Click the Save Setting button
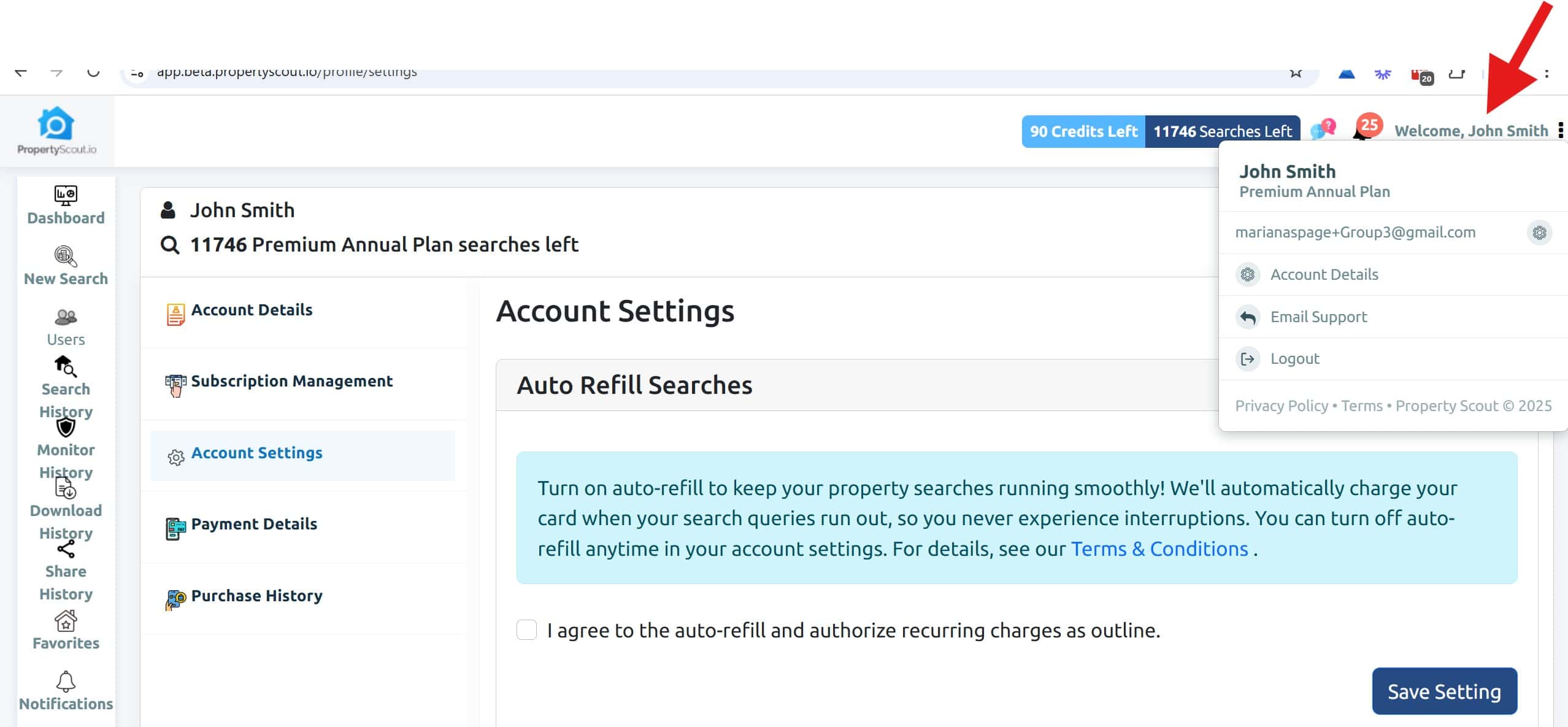 [1444, 691]
